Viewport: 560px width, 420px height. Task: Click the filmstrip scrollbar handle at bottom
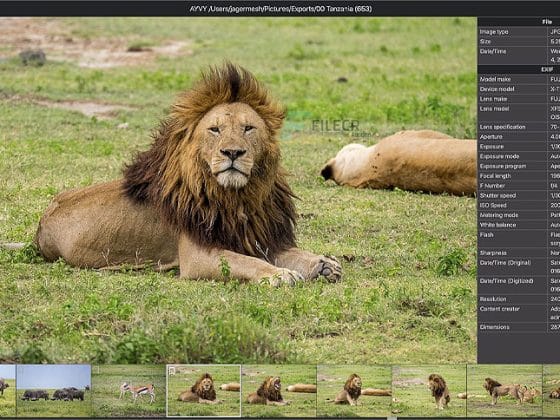(x=392, y=418)
